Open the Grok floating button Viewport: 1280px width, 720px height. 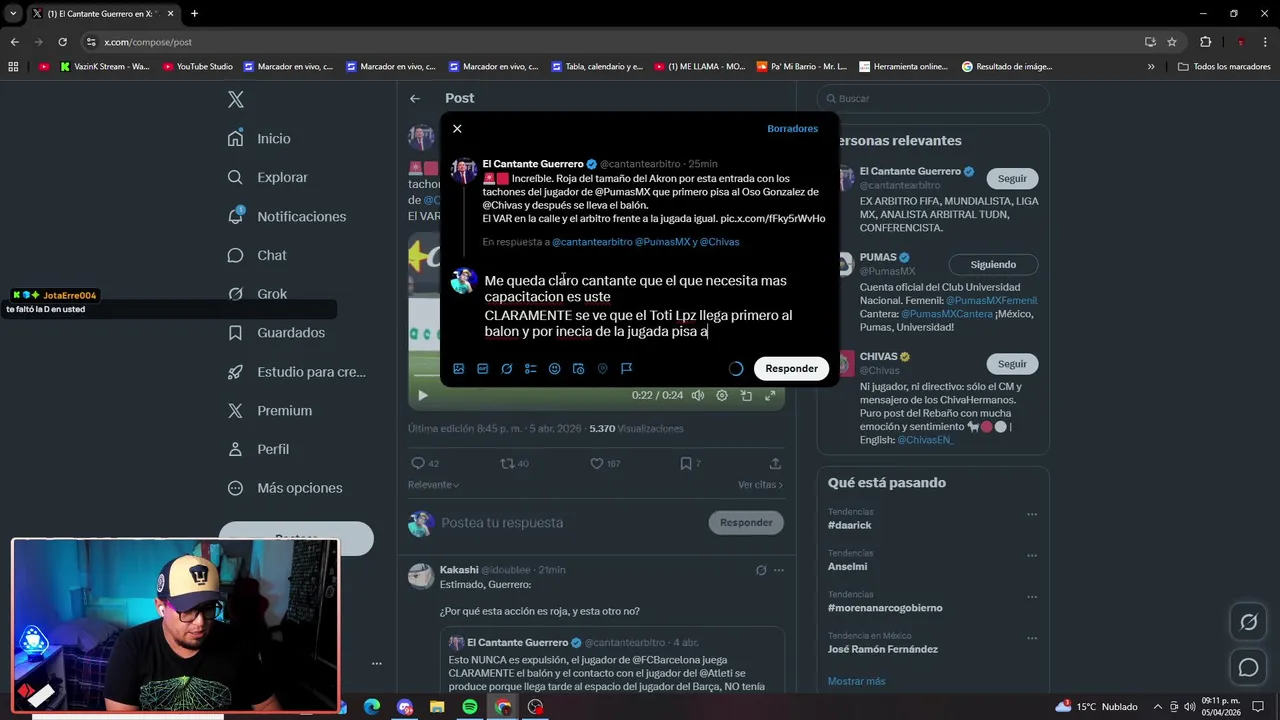[x=1248, y=623]
